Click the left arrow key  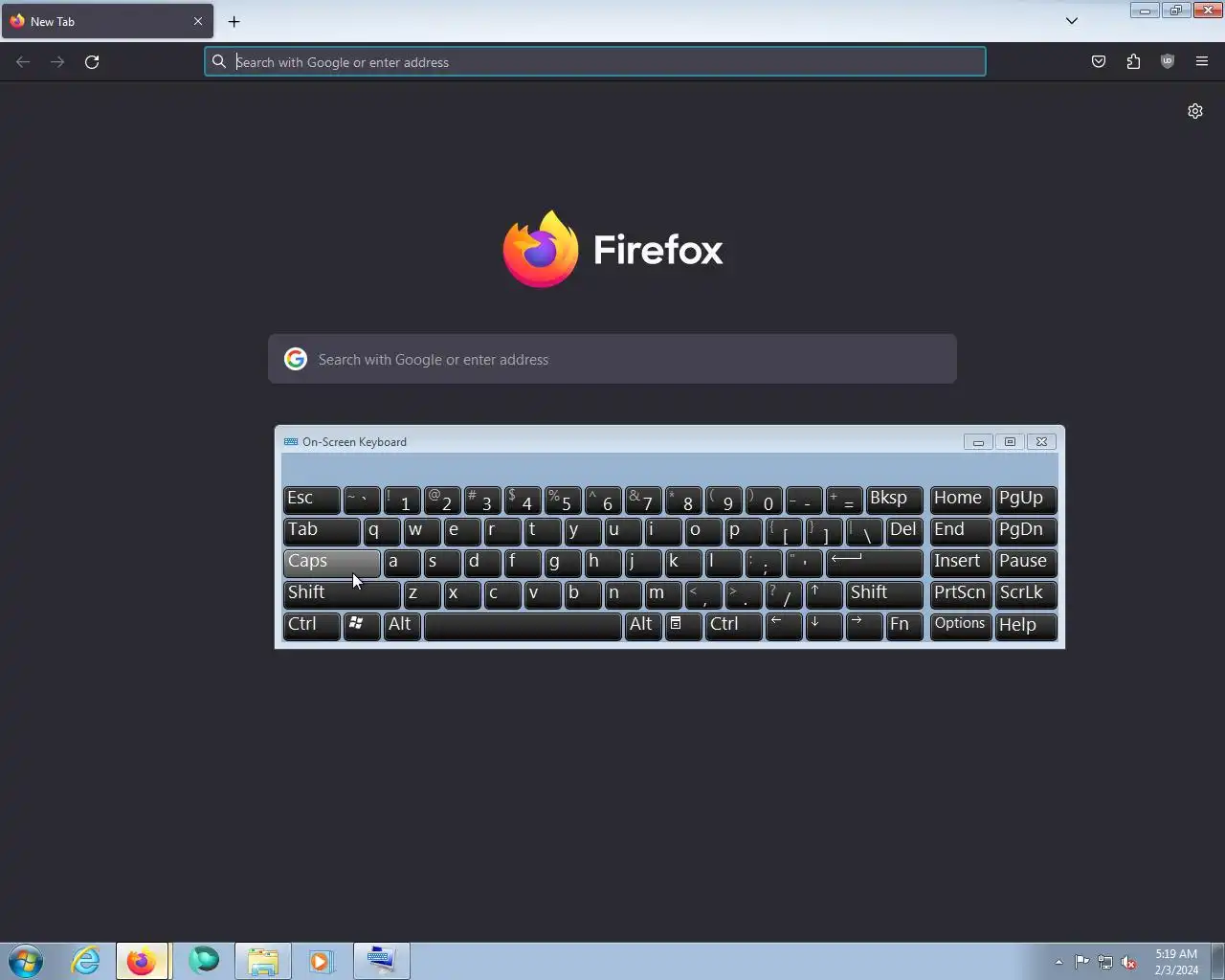pos(784,625)
